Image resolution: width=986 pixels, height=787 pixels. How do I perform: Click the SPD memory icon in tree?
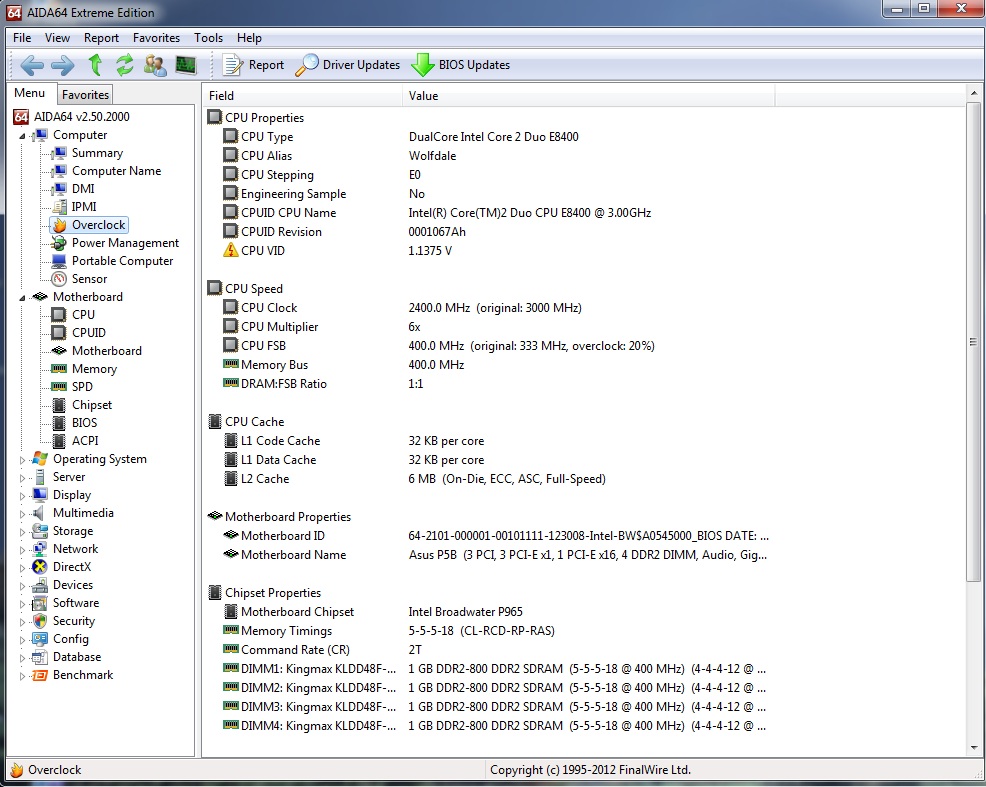[x=59, y=387]
